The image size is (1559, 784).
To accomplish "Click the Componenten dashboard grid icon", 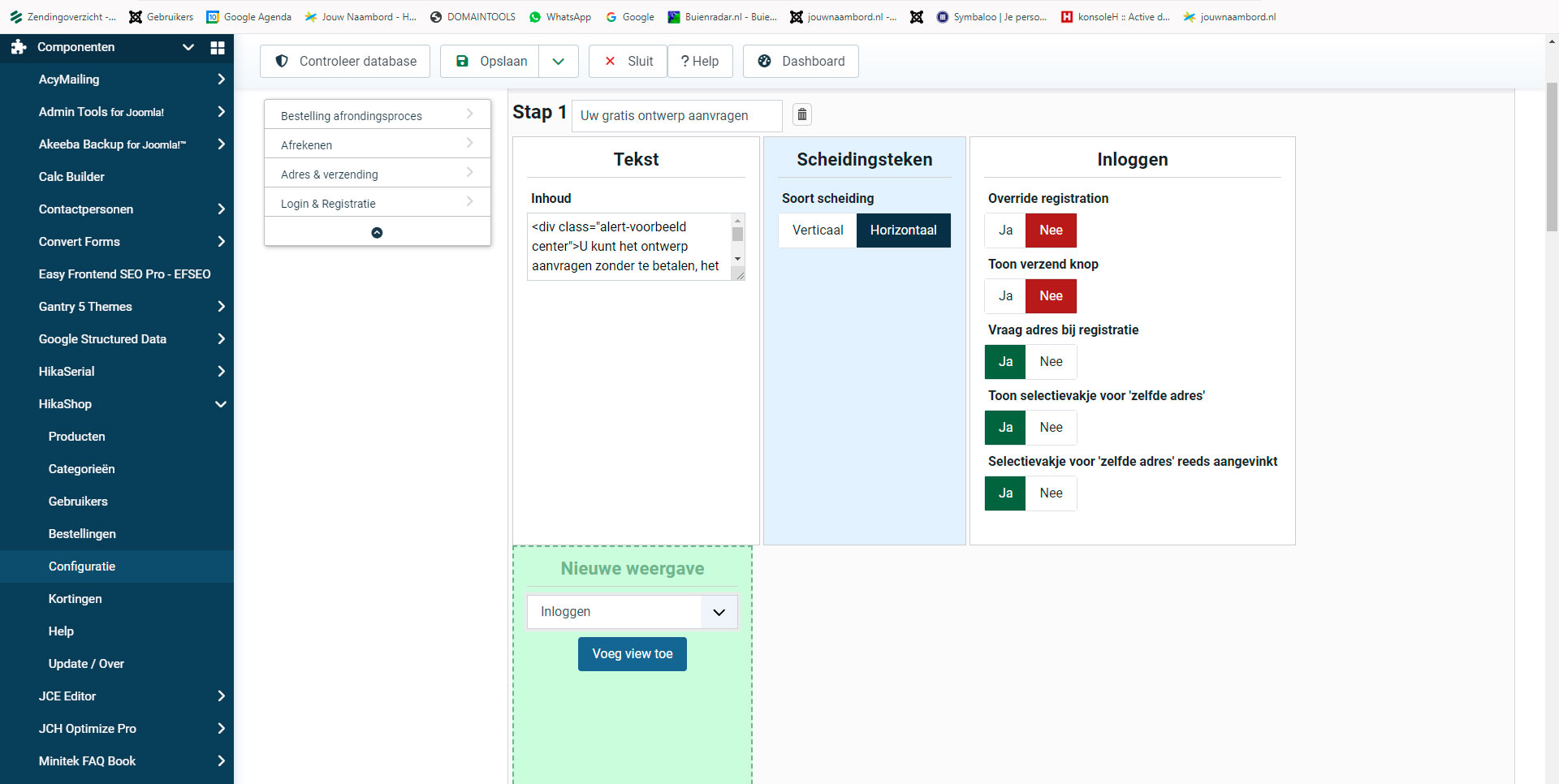I will [217, 47].
